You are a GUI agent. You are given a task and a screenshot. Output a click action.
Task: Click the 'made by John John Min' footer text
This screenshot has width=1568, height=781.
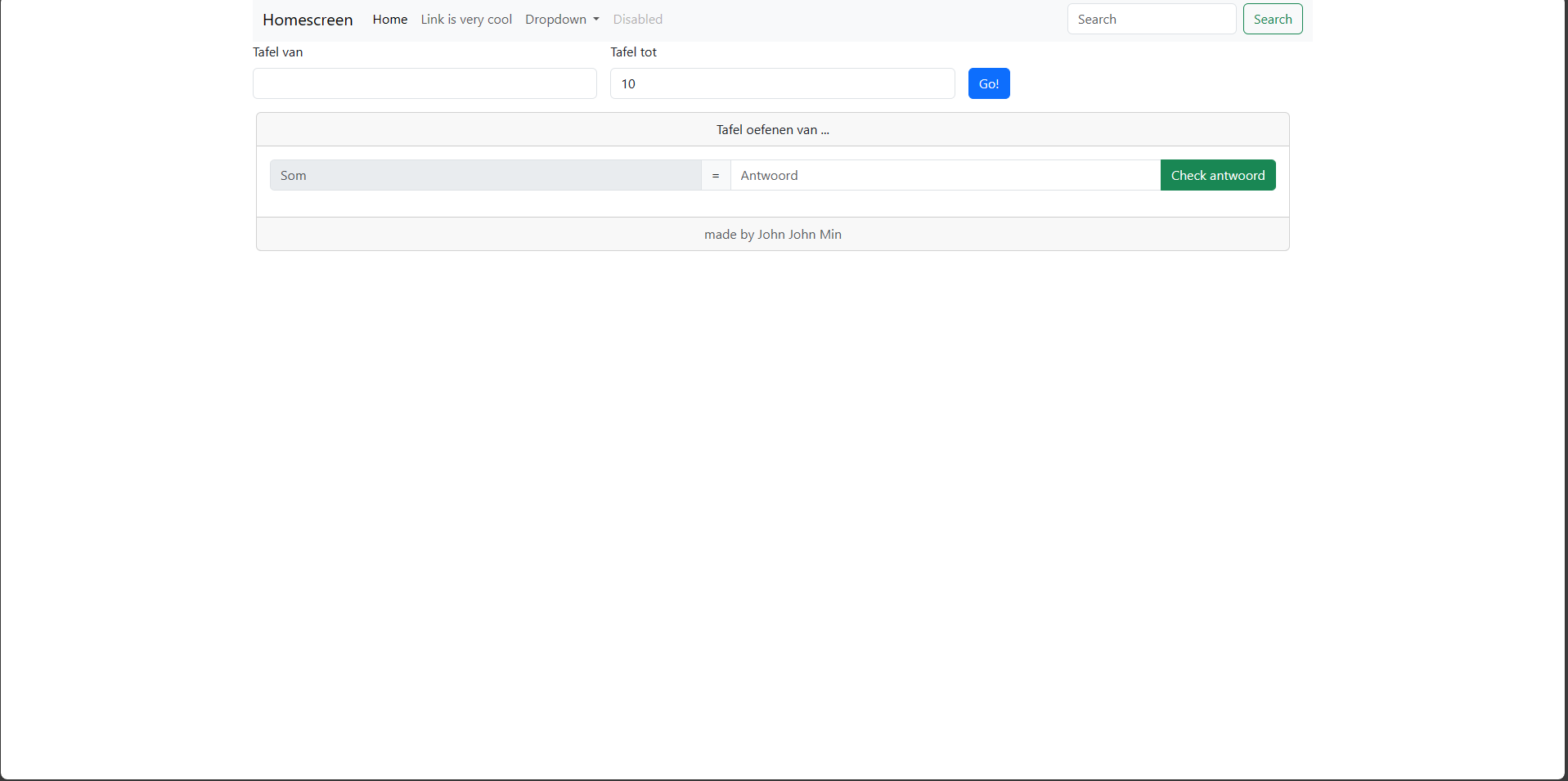tap(773, 235)
